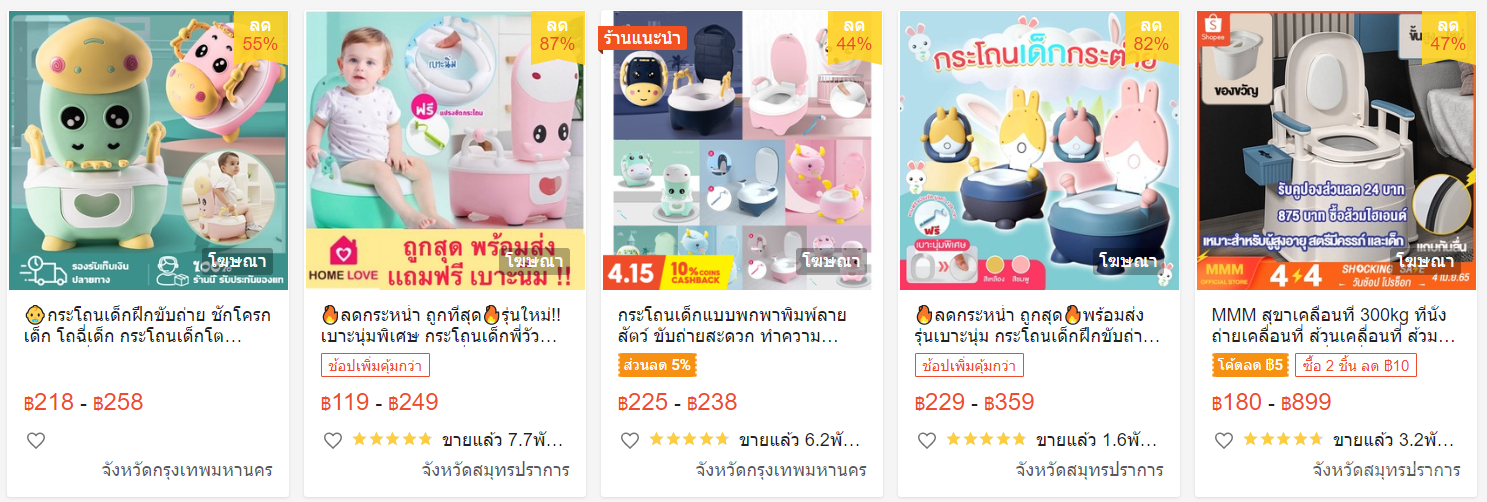Click the 82% discount ribbon
This screenshot has width=1487, height=502.
pyautogui.click(x=1151, y=35)
